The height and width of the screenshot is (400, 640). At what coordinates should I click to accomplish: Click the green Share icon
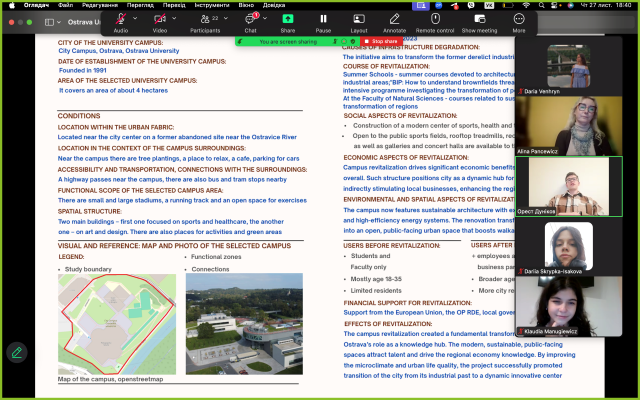(288, 19)
